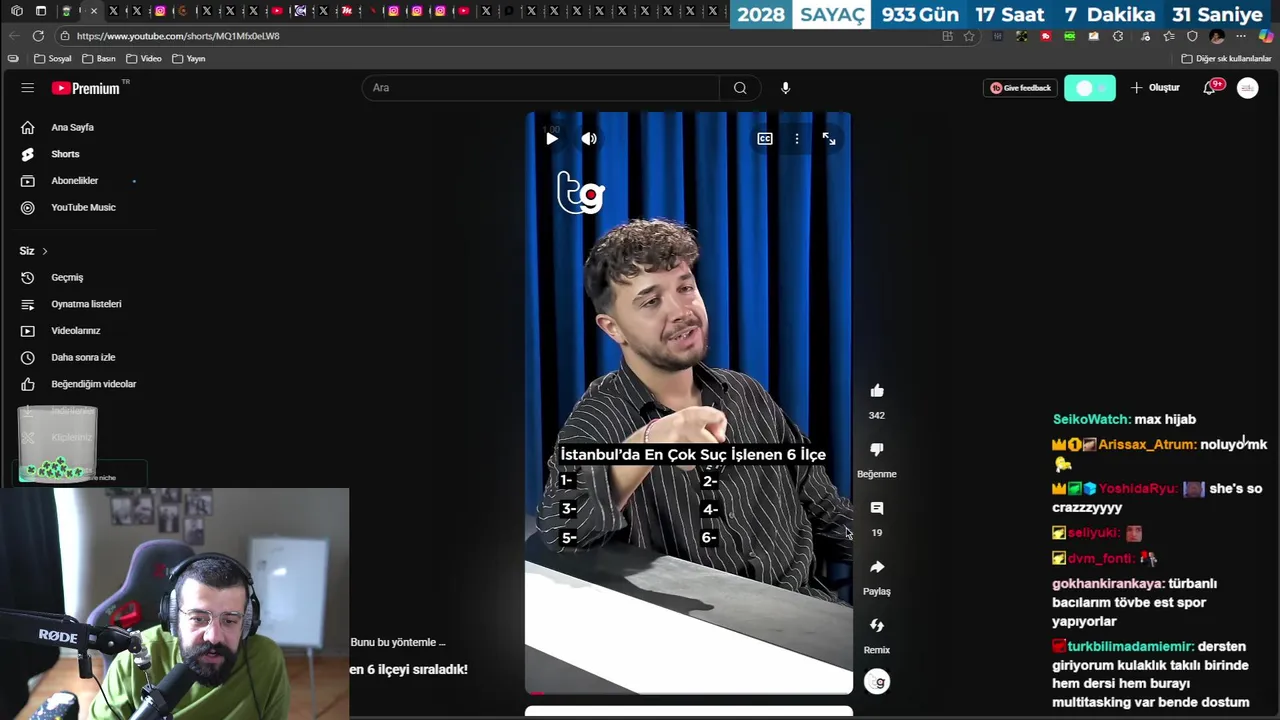Open Ana Sayfa in sidebar

pos(72,127)
